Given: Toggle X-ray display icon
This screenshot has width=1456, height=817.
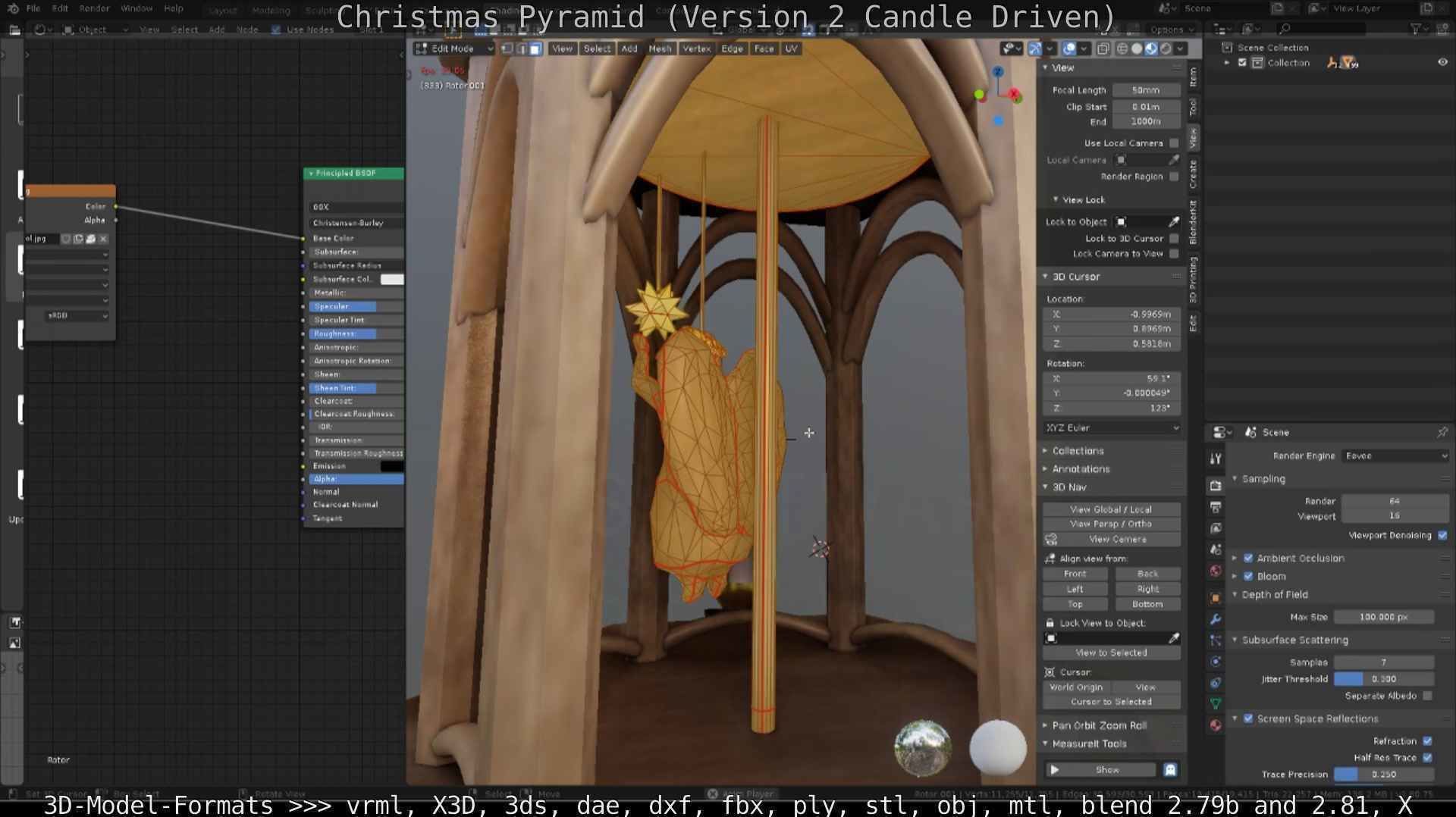Looking at the screenshot, I should (1103, 49).
